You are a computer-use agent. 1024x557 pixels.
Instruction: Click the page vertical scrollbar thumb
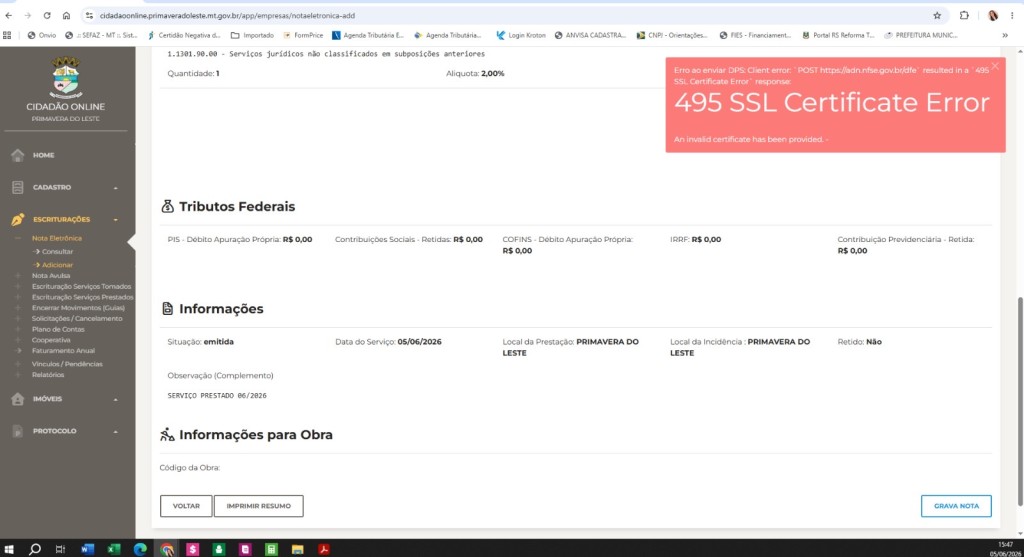1019,402
